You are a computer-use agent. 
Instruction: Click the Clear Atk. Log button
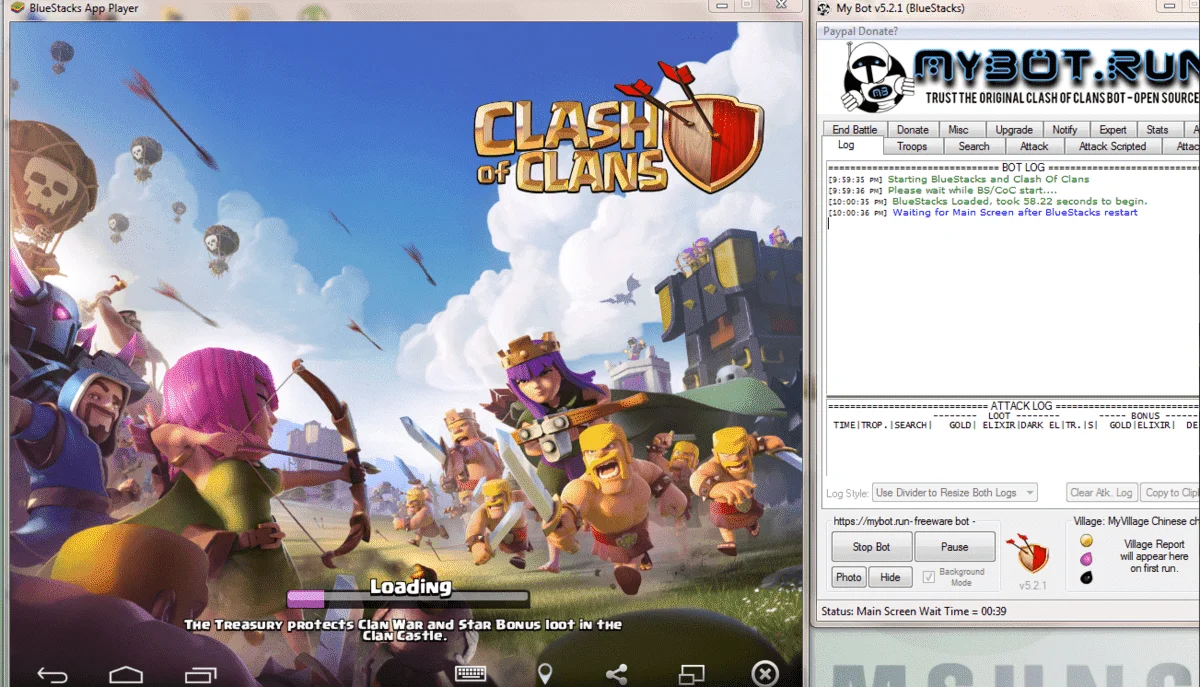pos(1101,493)
